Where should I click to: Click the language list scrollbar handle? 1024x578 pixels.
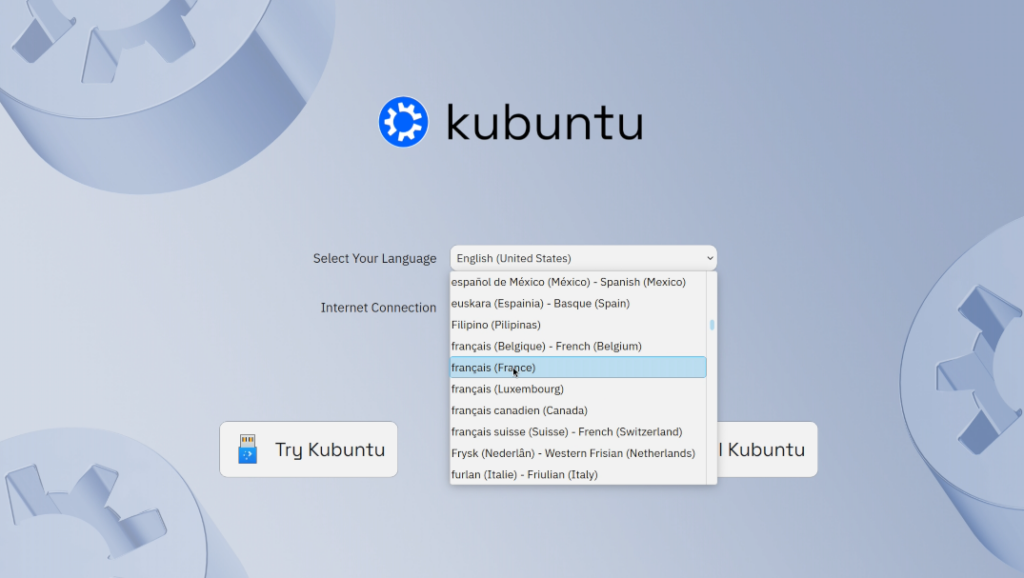point(711,325)
